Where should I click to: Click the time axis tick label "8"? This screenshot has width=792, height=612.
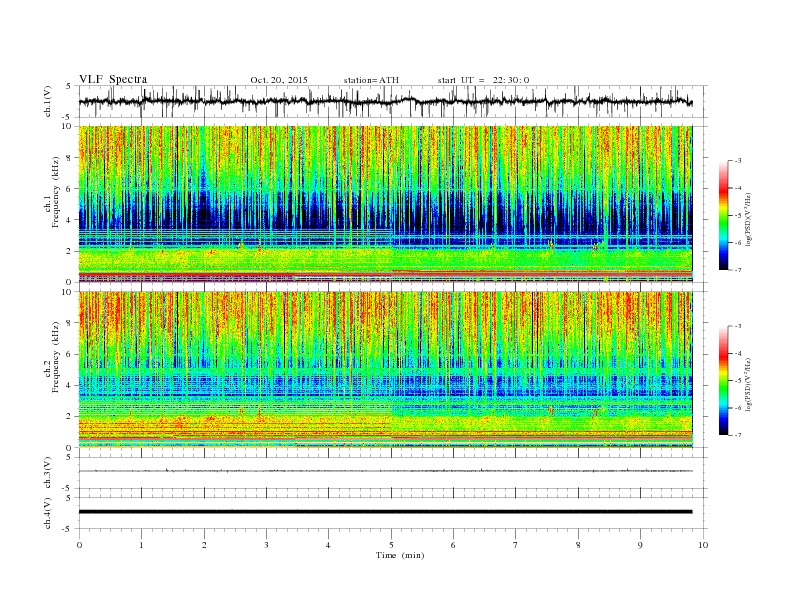578,545
